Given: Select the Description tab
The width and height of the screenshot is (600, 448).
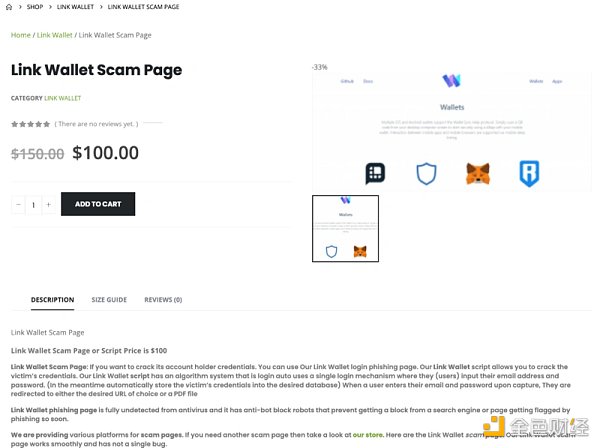Looking at the screenshot, I should (52, 300).
